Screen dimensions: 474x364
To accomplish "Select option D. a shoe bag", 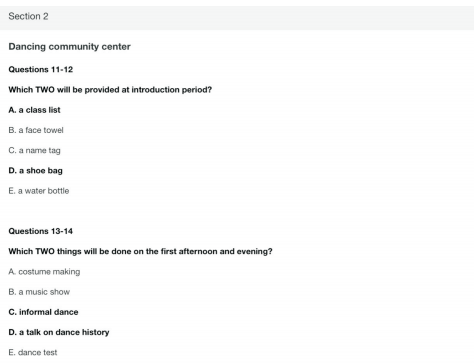I will tap(35, 171).
